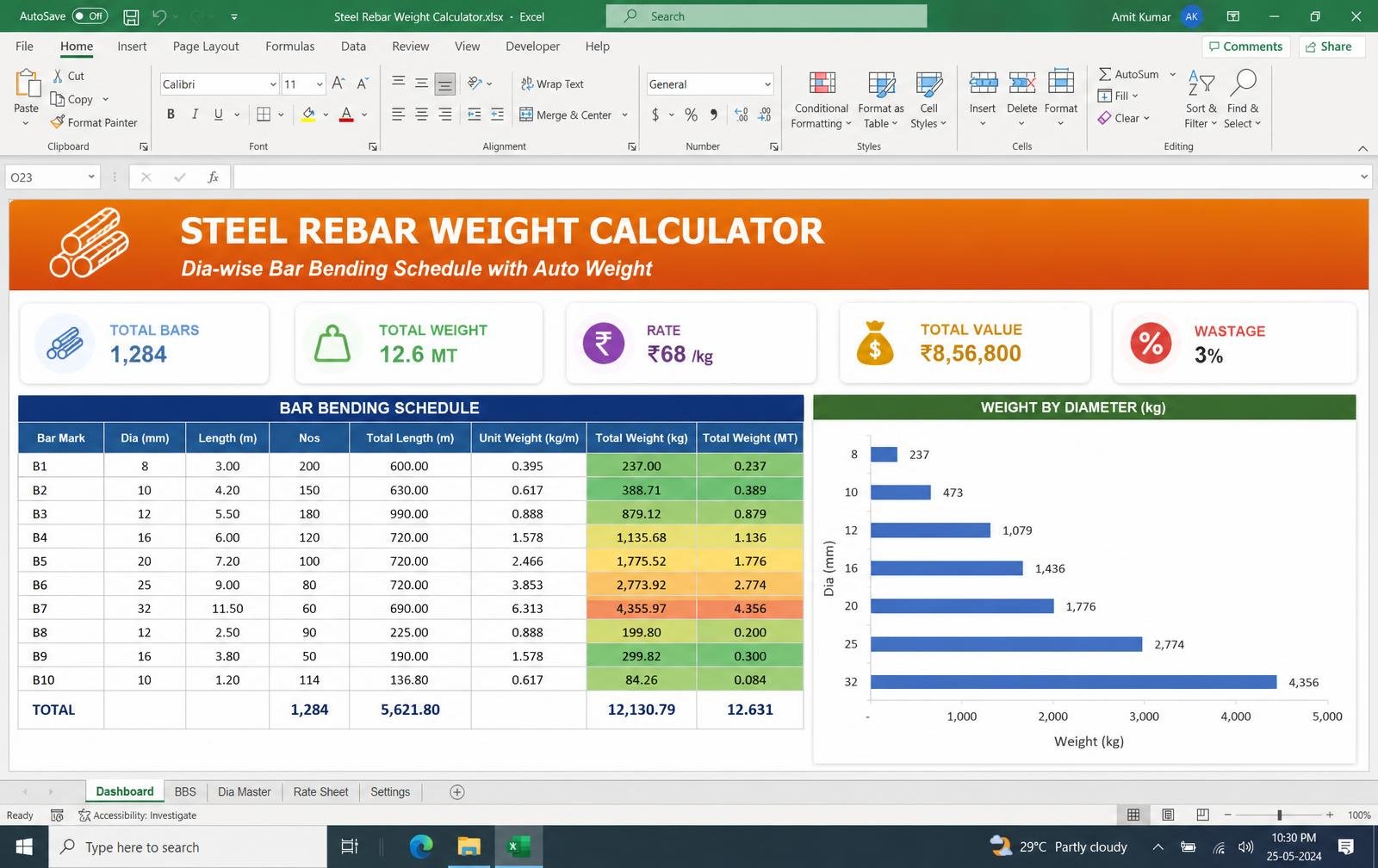Open the font name dropdown
The height and width of the screenshot is (868, 1378).
tap(273, 84)
